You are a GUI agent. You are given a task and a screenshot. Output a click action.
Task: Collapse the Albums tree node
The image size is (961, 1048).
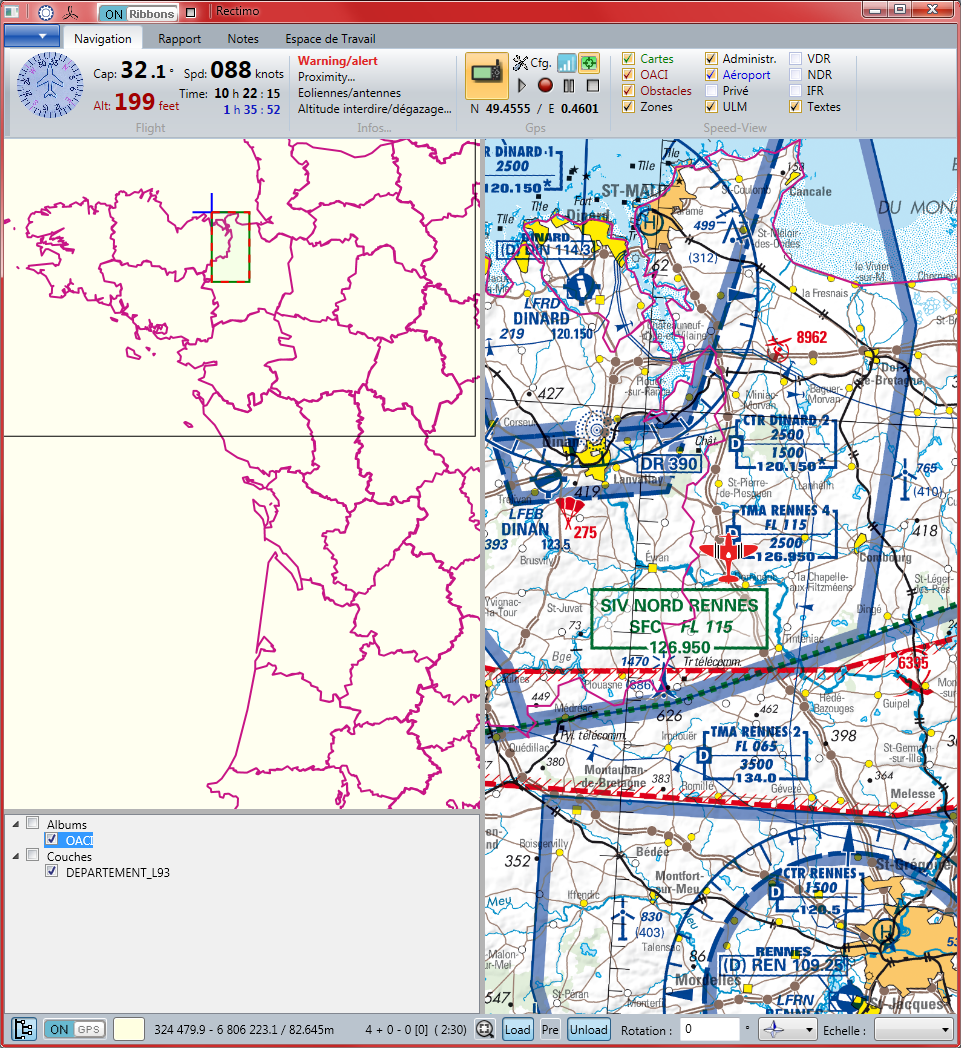pos(16,824)
